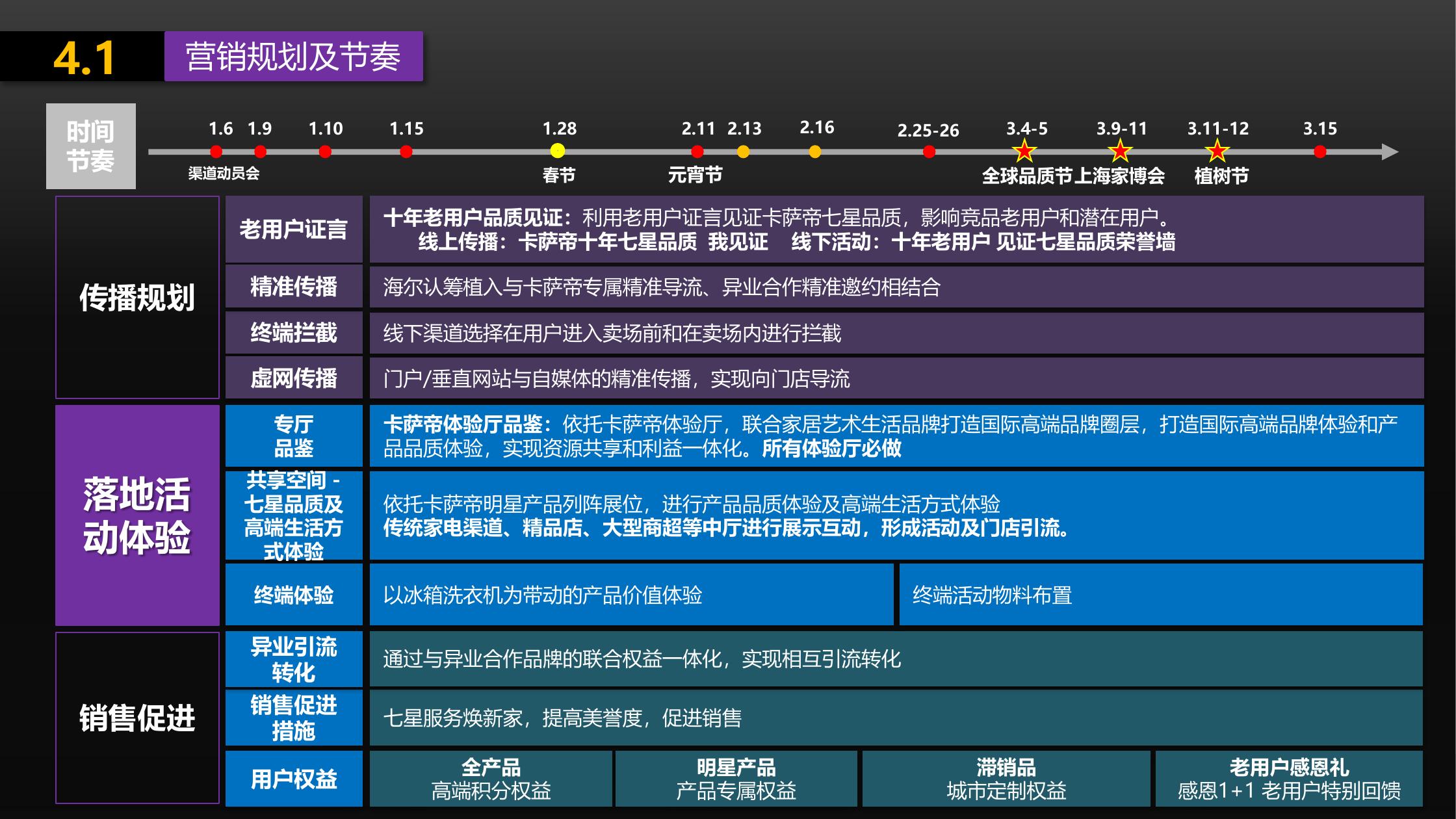Click the star marker under 3.9-11
The width and height of the screenshot is (1456, 819).
(x=1121, y=152)
